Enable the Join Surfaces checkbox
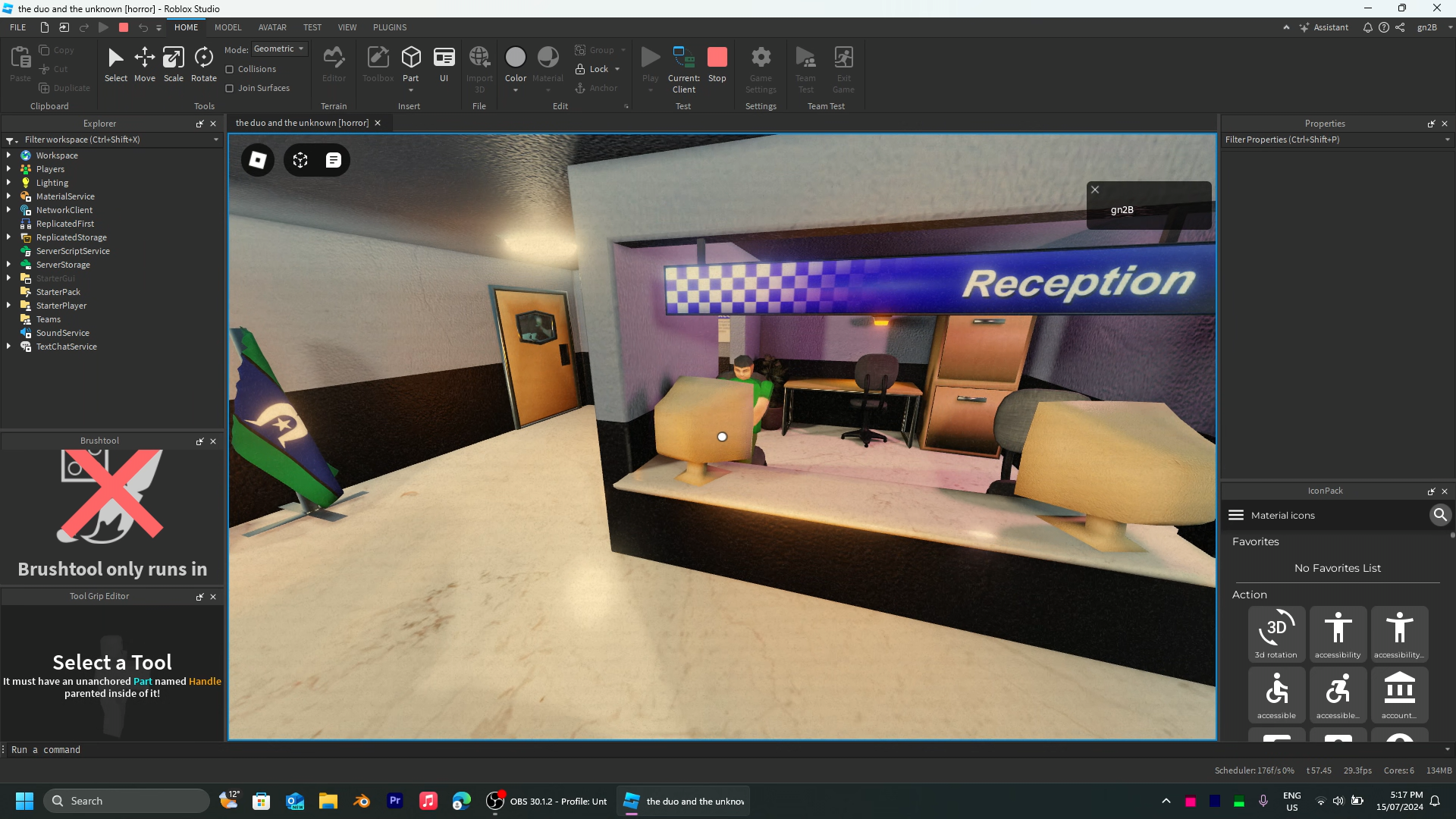This screenshot has width=1456, height=819. (x=230, y=88)
